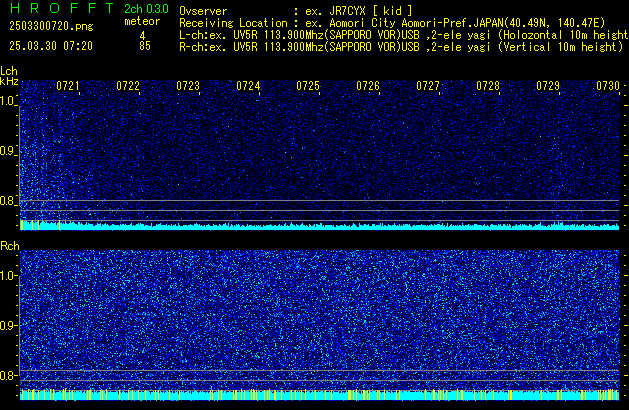The height and width of the screenshot is (410, 629).
Task: Click the Rch 1.0 kHz axis label
Action: [x=8, y=276]
